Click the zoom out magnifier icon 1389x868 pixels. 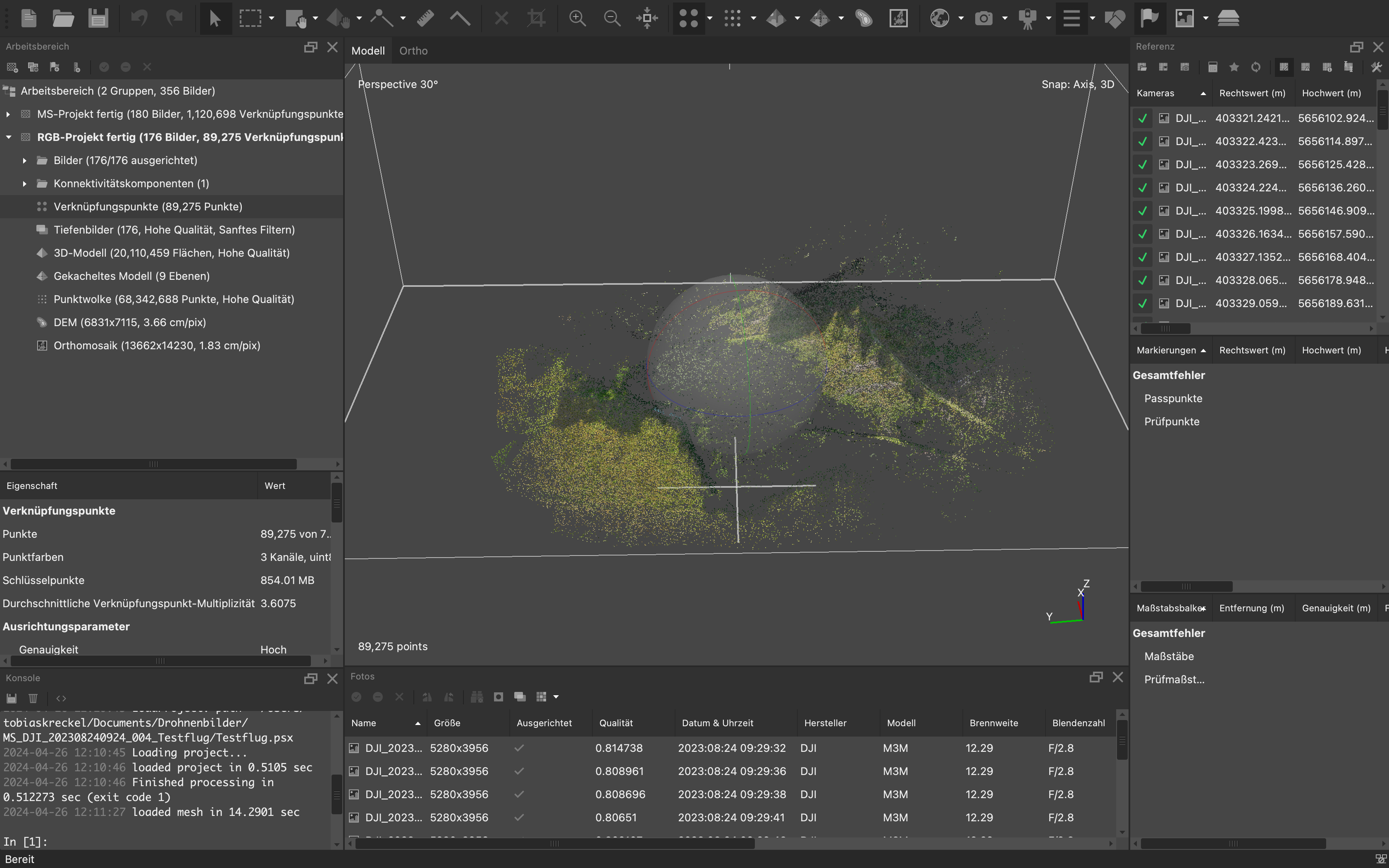[x=612, y=18]
